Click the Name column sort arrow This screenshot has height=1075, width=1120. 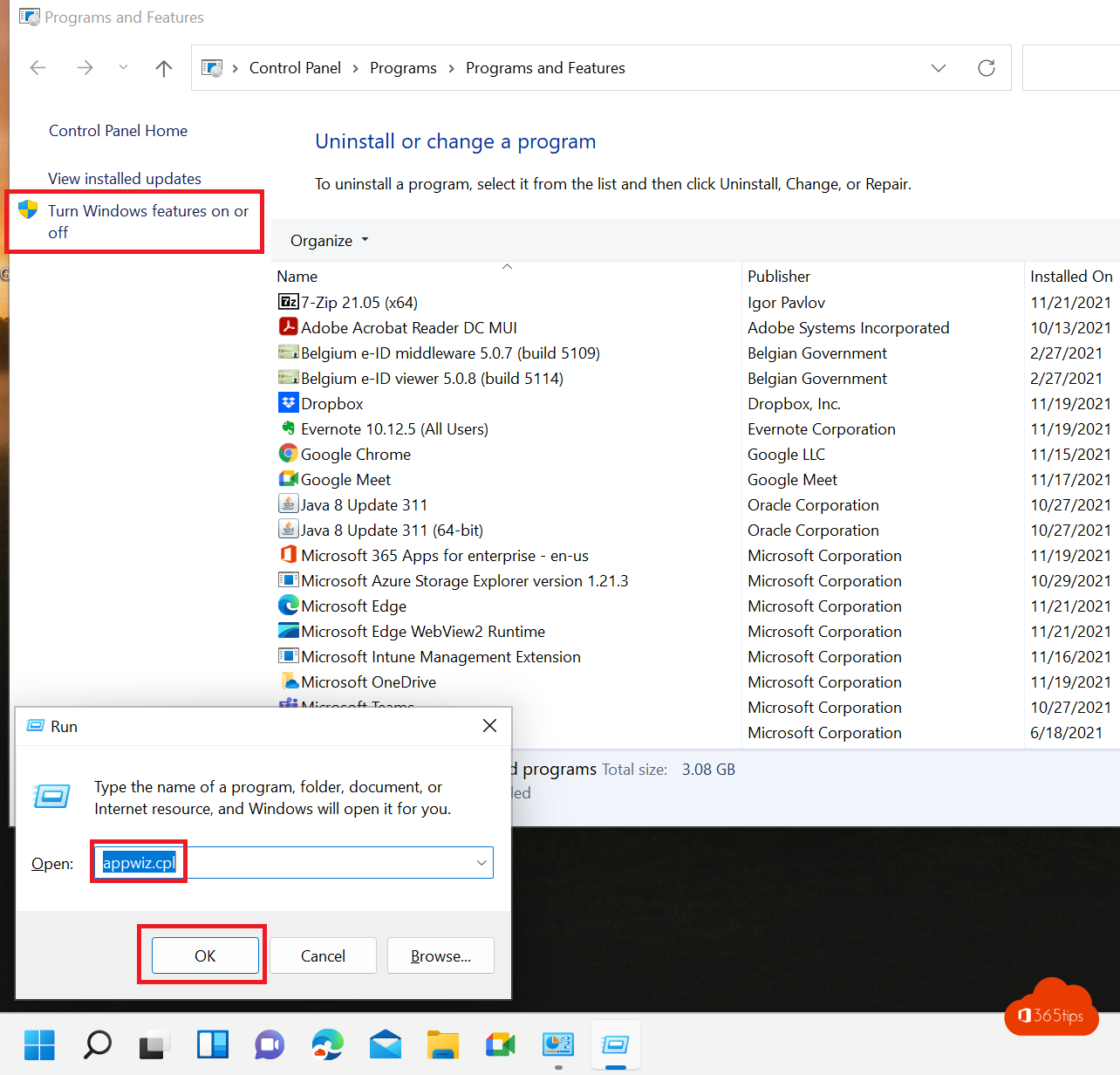coord(507,266)
